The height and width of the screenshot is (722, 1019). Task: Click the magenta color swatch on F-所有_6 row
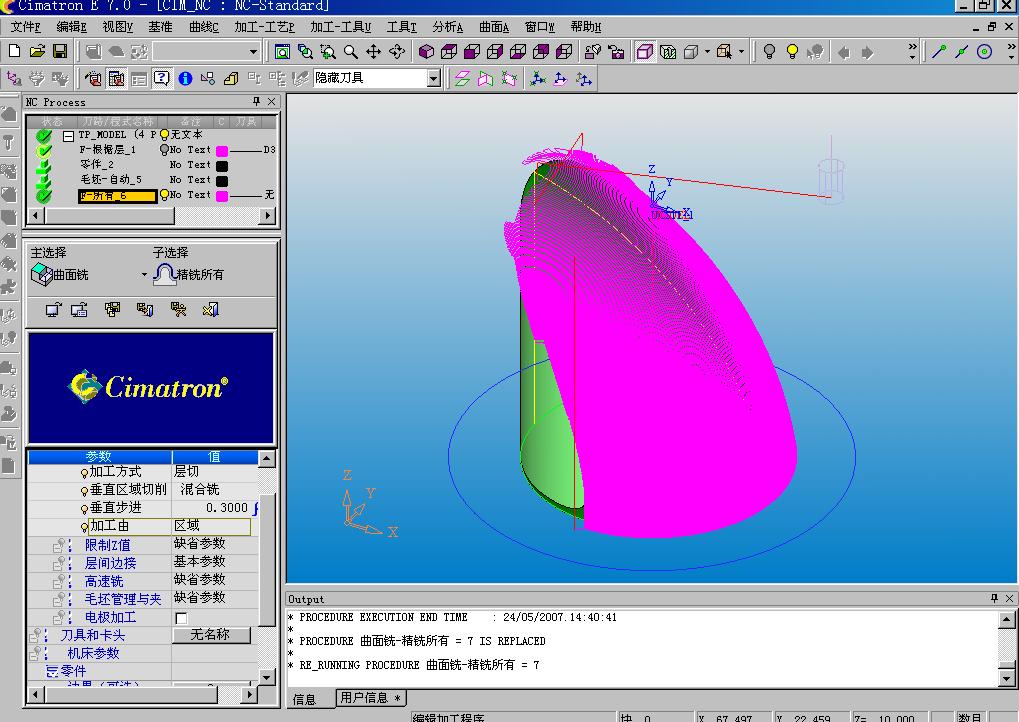click(222, 196)
